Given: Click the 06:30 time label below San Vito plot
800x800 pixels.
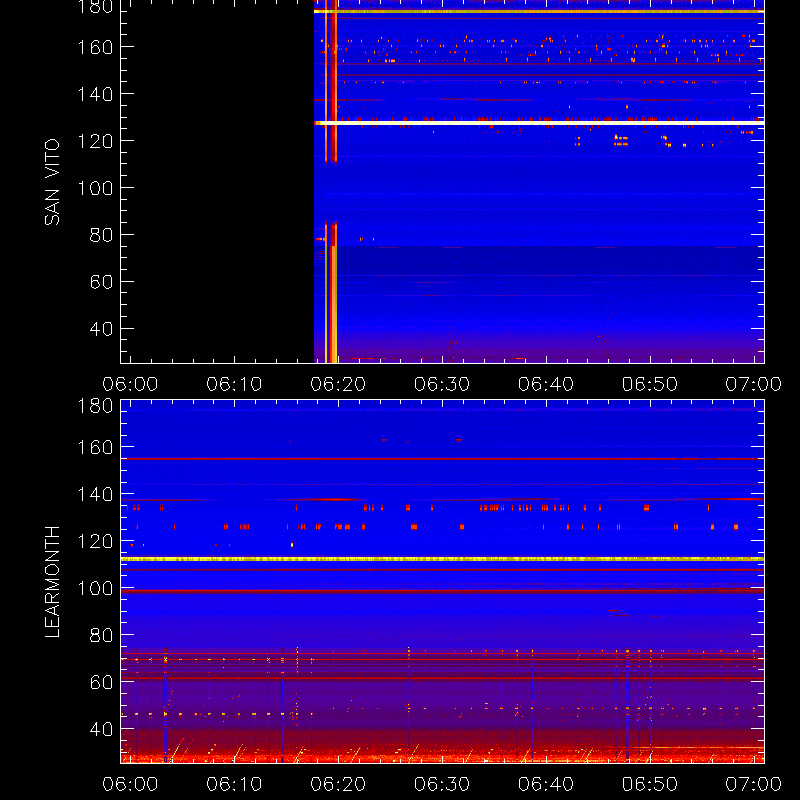Looking at the screenshot, I should tap(442, 384).
